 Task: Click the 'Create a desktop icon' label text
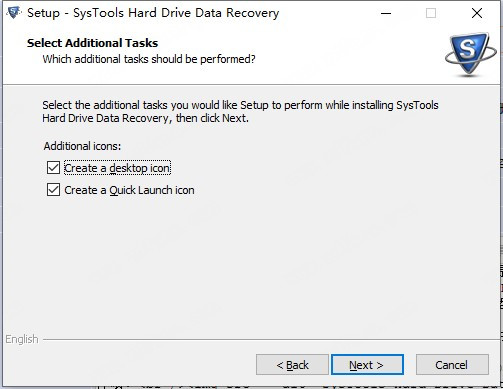(117, 168)
